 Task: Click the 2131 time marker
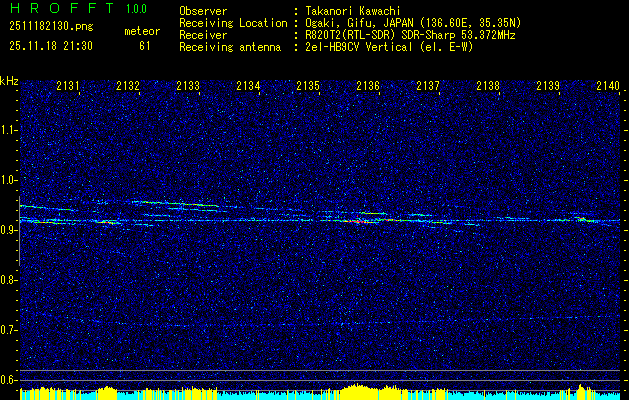[x=68, y=86]
